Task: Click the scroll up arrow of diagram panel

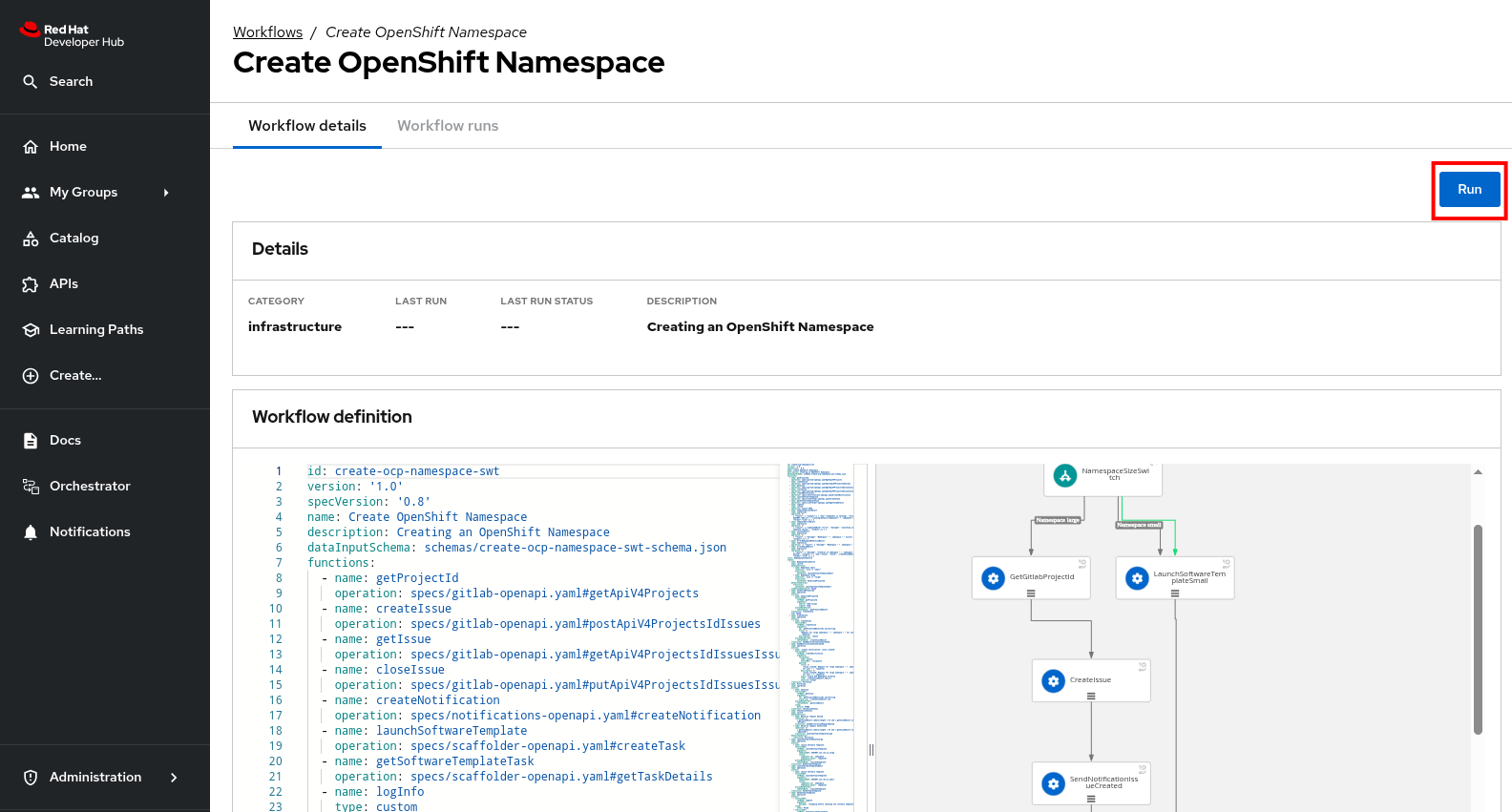Action: point(1478,472)
